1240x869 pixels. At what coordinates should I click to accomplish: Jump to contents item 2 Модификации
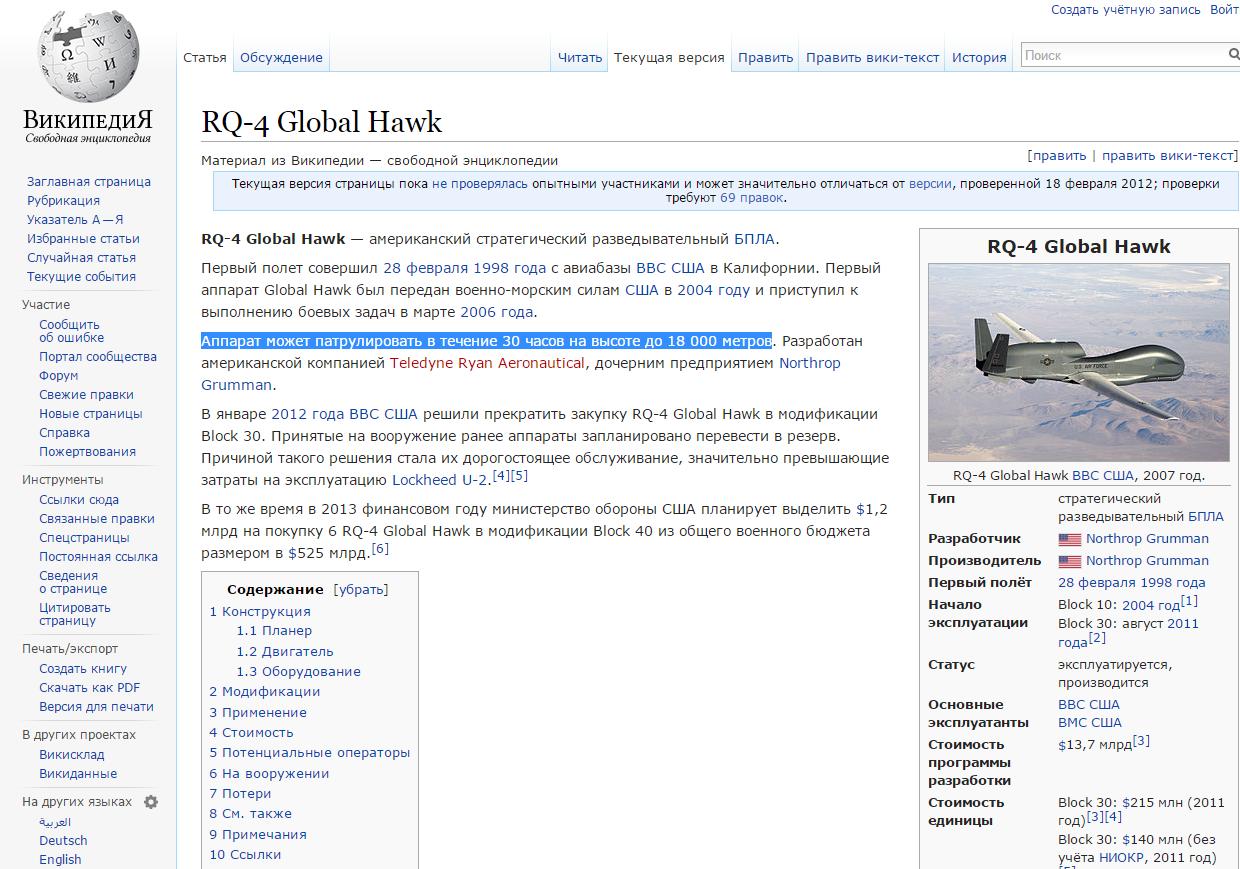[x=265, y=692]
